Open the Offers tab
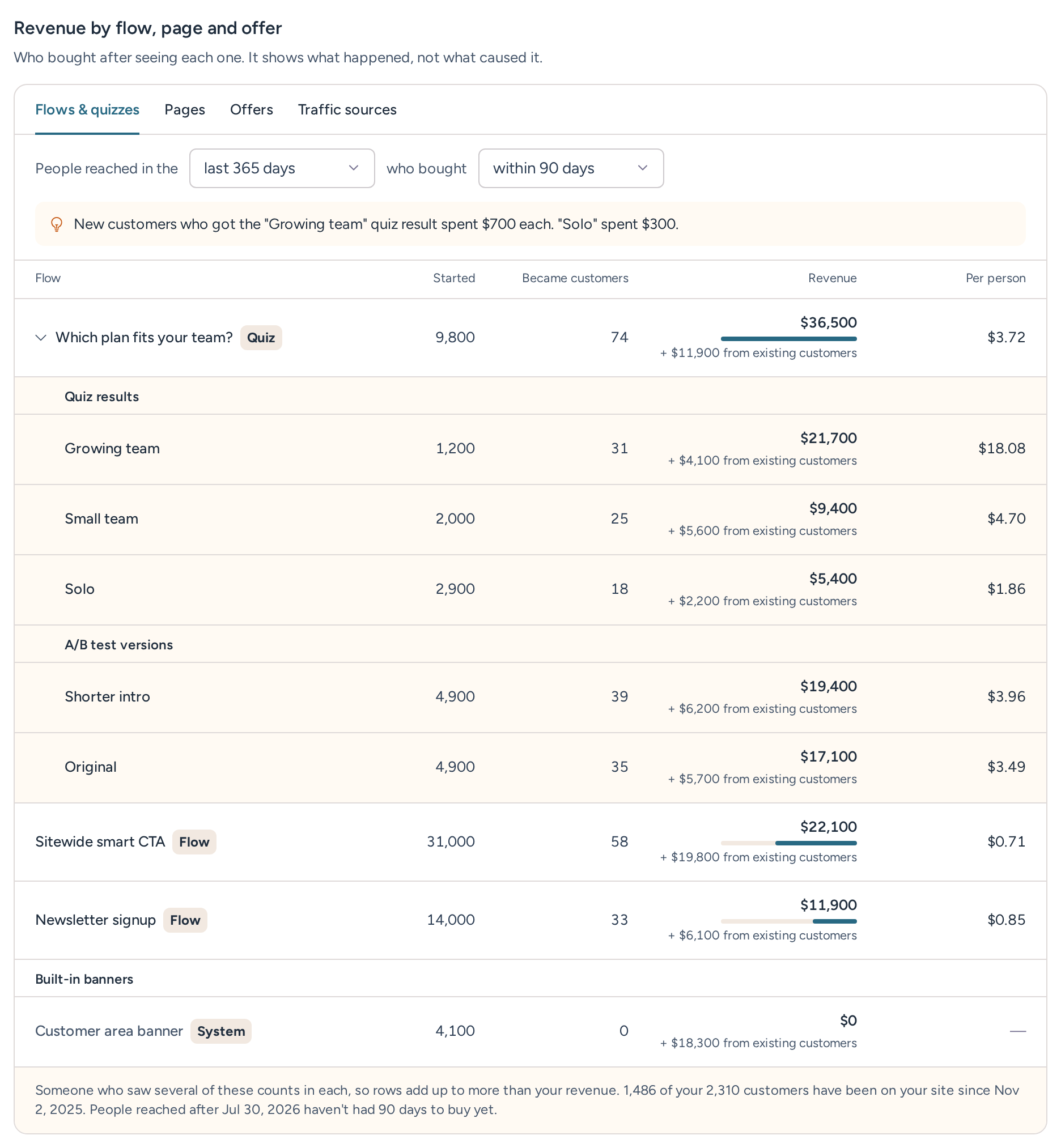Screen dimensions: 1061x1148 click(252, 109)
